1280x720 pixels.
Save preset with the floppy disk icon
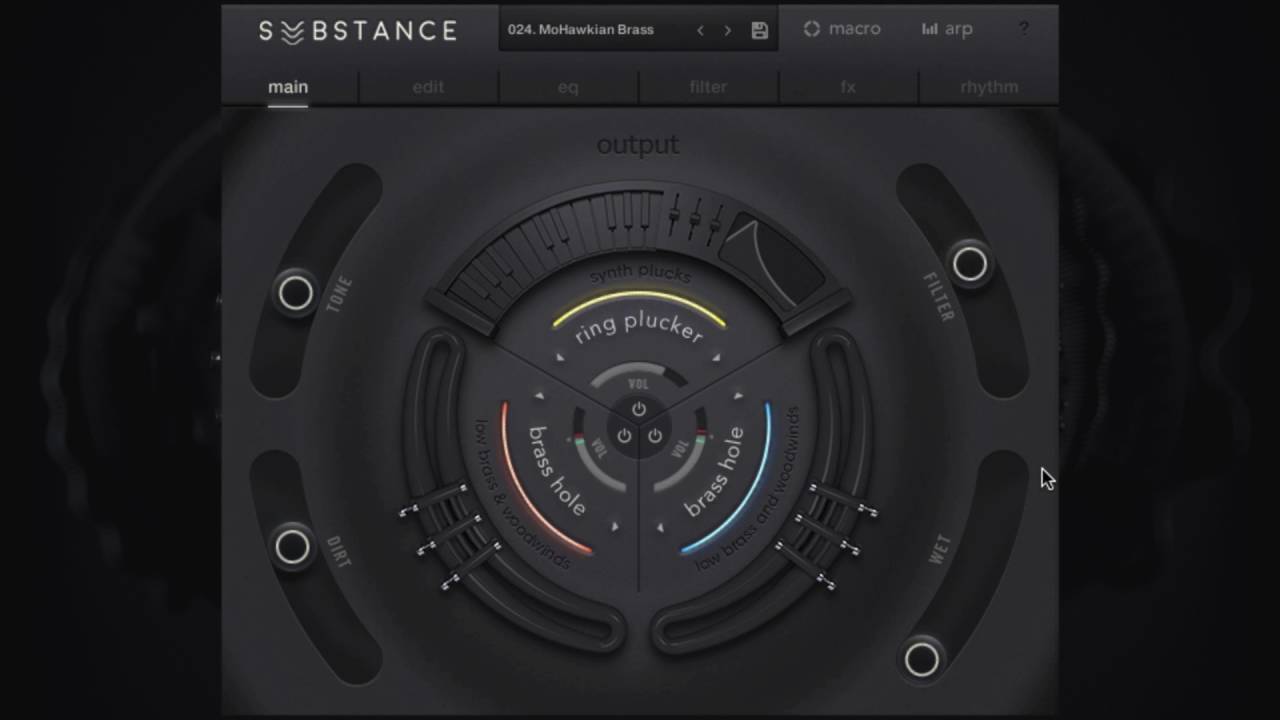pos(760,30)
